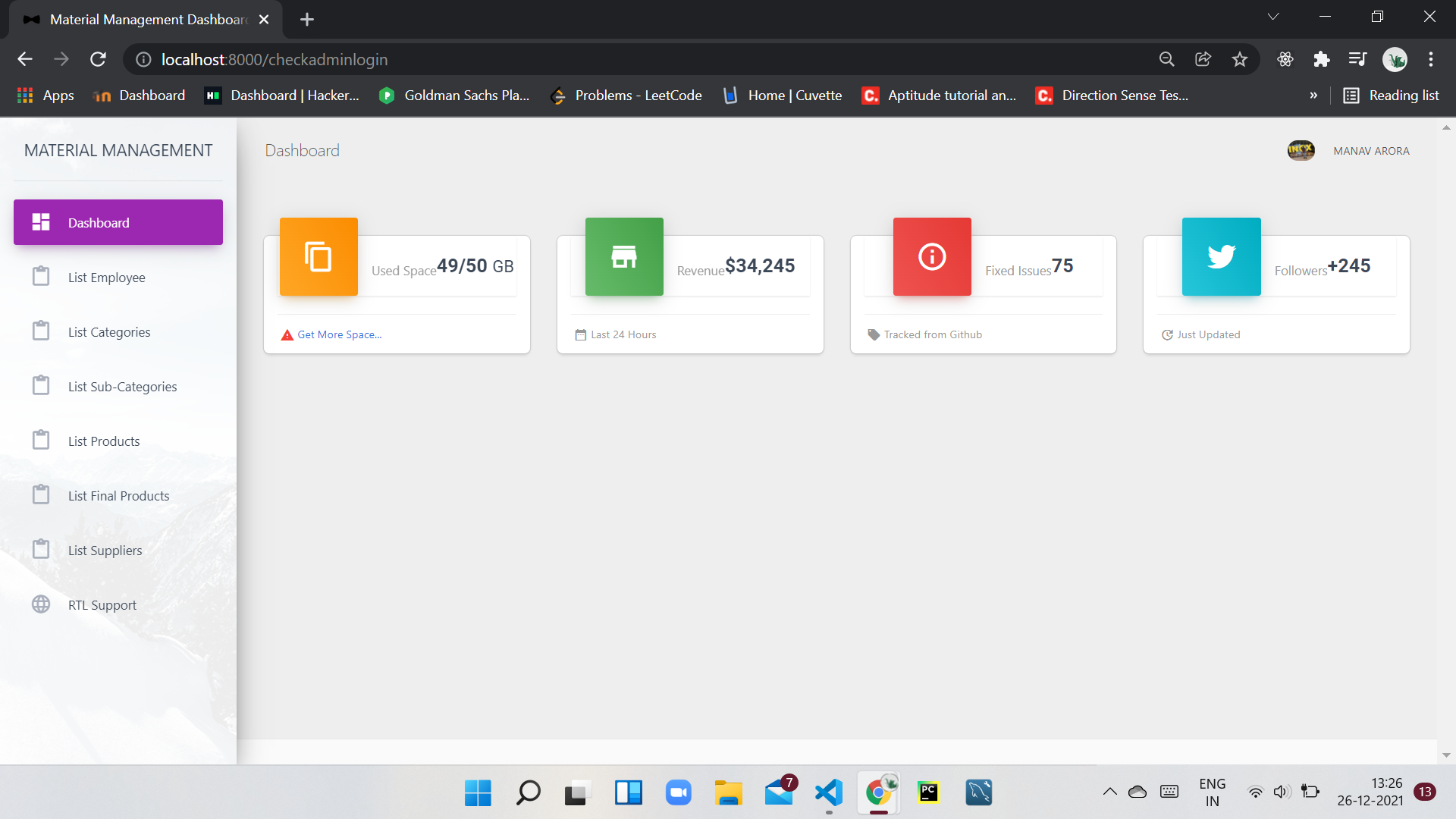Click the red info icon on Fixed Issues card

coord(932,256)
